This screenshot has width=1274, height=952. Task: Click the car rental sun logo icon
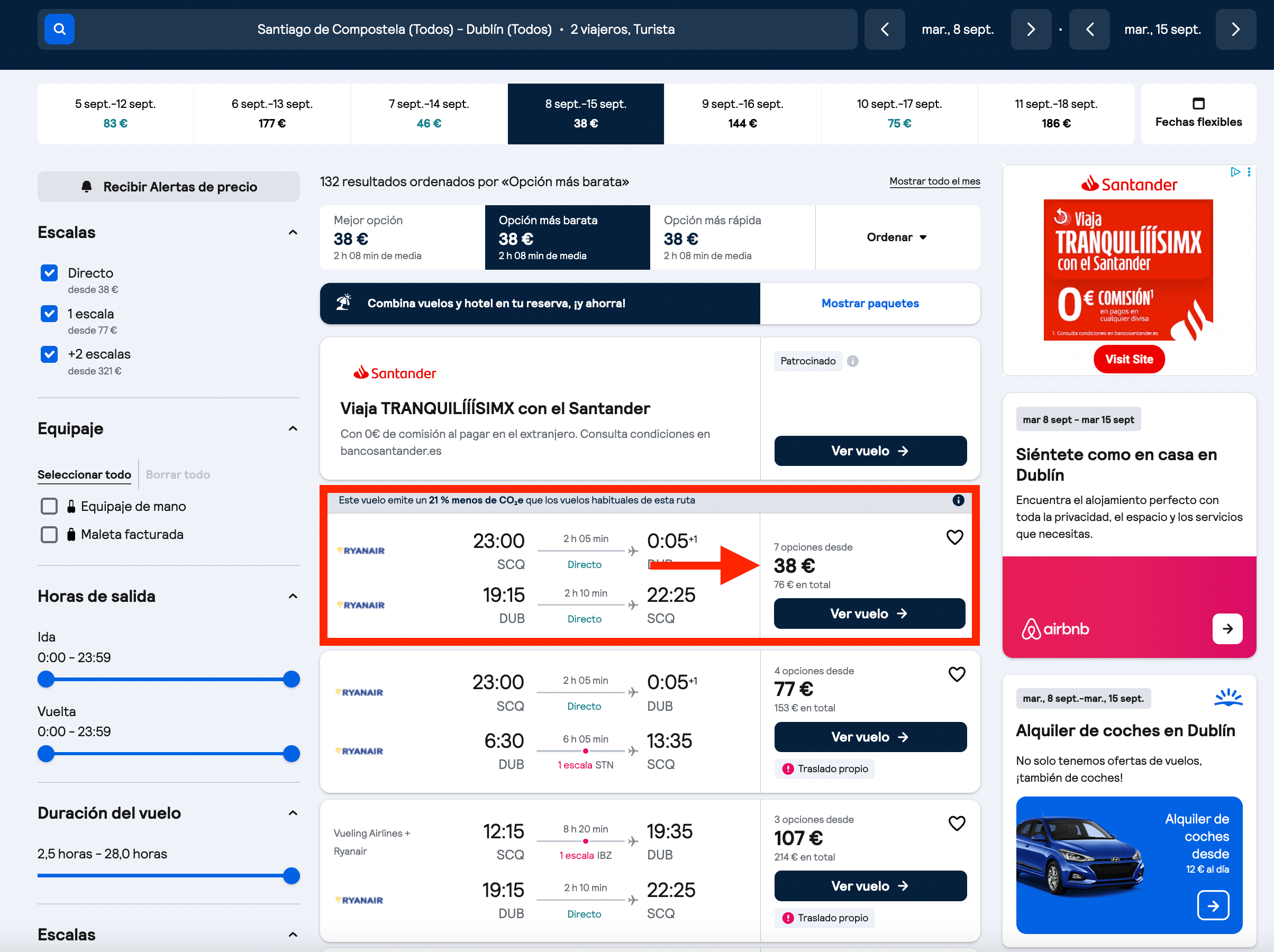(x=1228, y=698)
